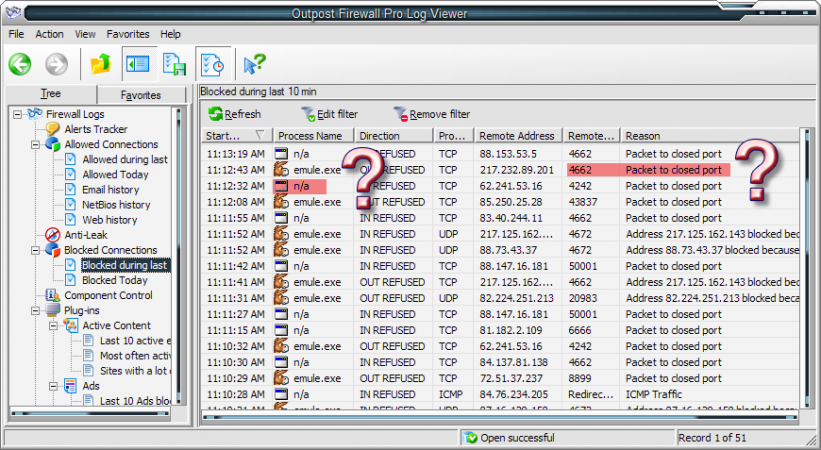This screenshot has width=821, height=450.
Task: Open the View menu
Action: [x=85, y=34]
